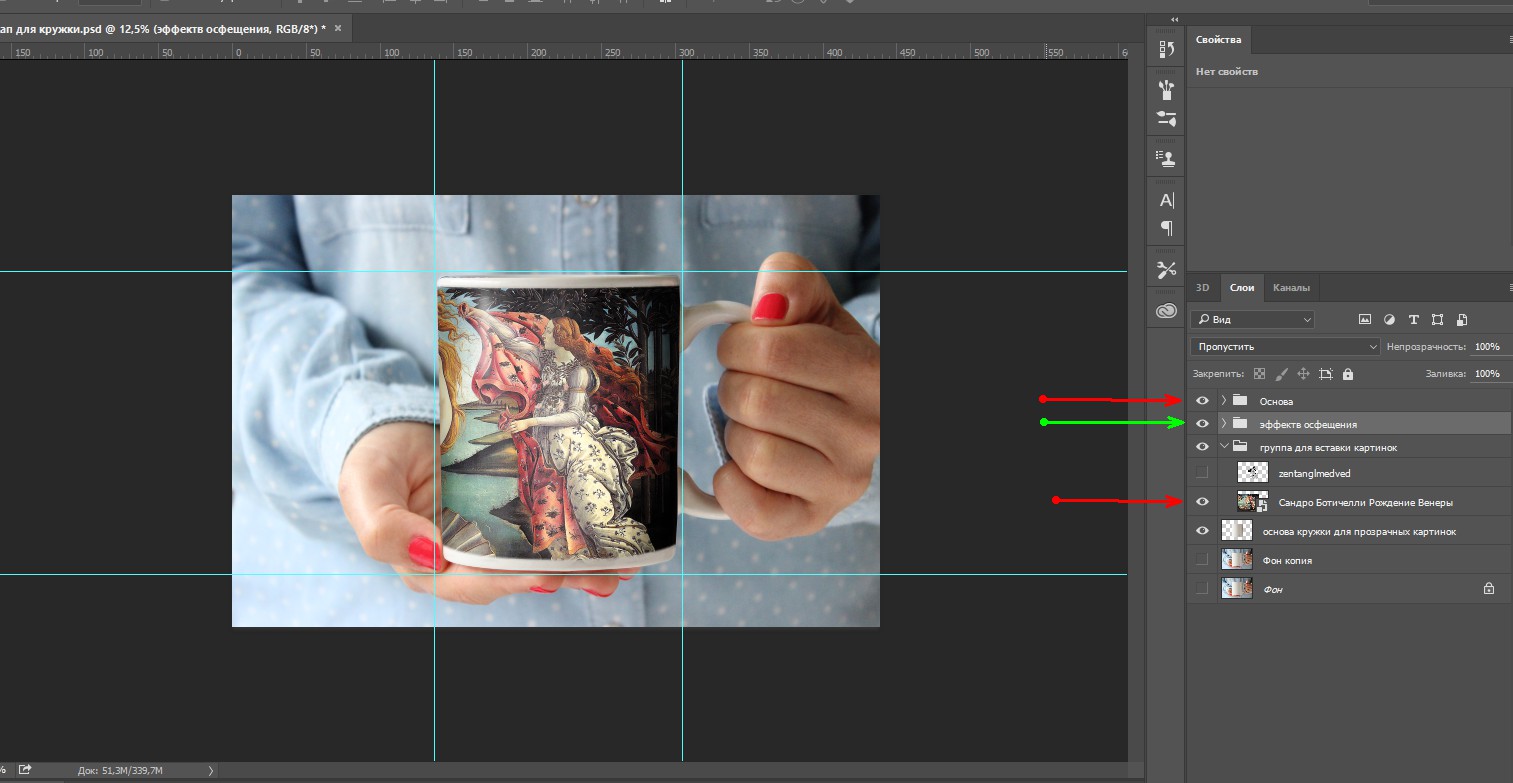This screenshot has height=783, width=1513.
Task: Select the Свойства panel tab
Action: click(1218, 40)
